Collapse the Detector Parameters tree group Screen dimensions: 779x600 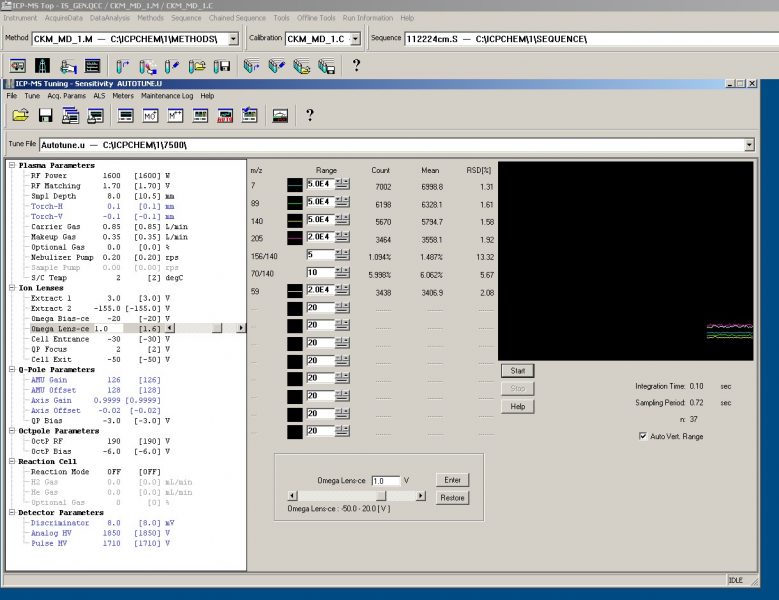point(12,512)
